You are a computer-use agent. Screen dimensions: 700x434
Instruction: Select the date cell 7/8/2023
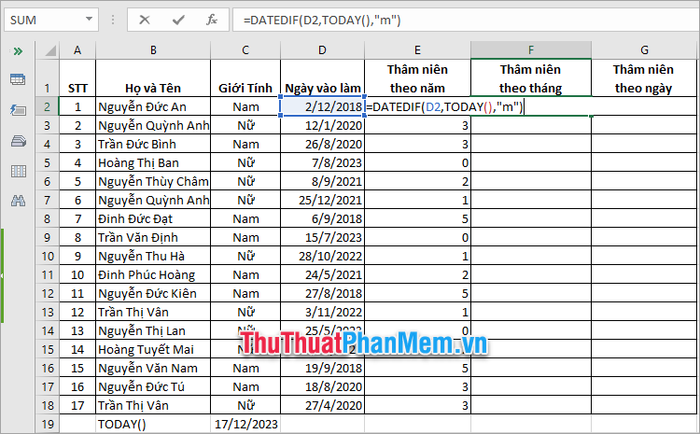[x=322, y=163]
